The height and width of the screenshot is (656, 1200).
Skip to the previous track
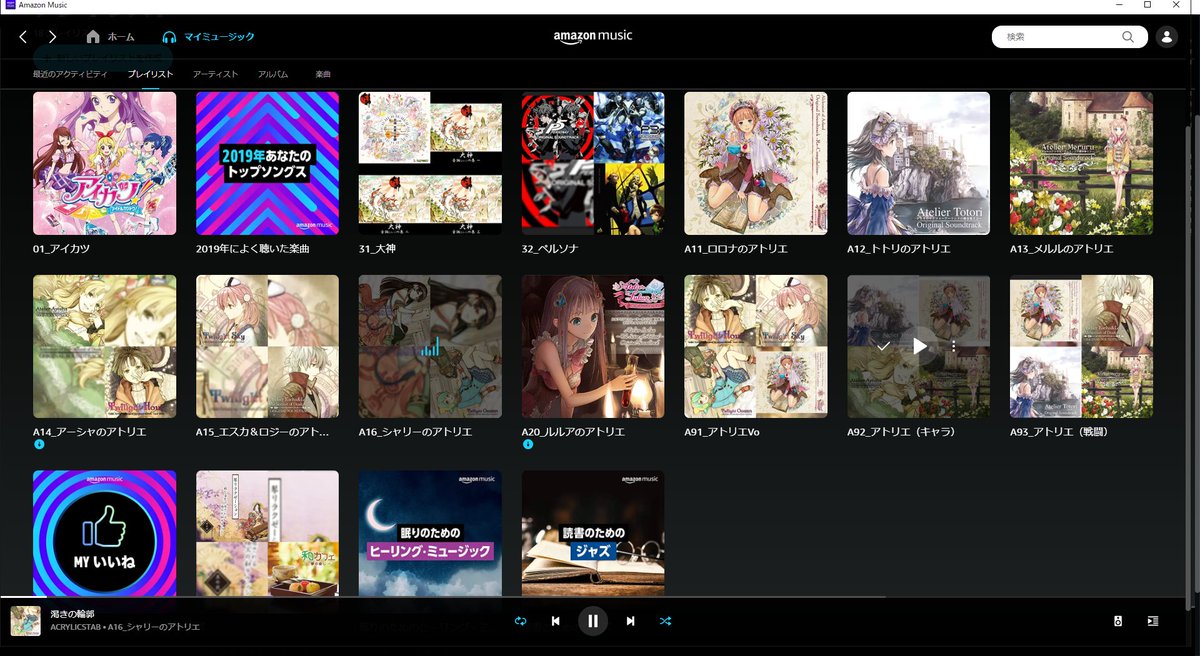click(556, 621)
